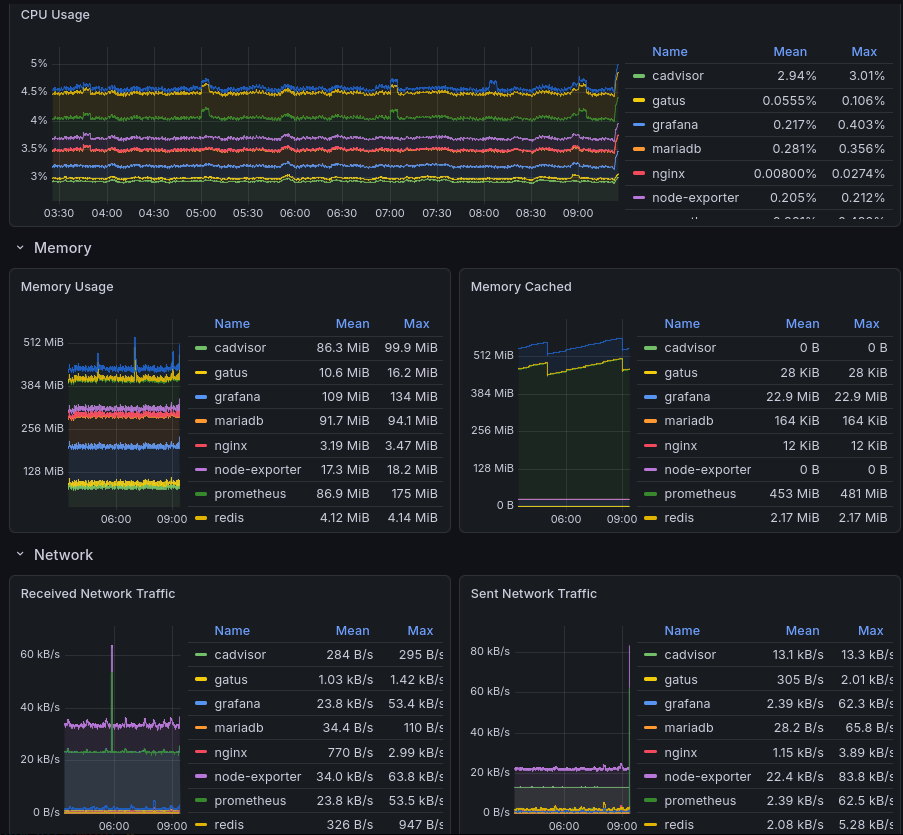The height and width of the screenshot is (835, 903).
Task: Toggle node-exporter series in CPU Usage legend
Action: (695, 198)
